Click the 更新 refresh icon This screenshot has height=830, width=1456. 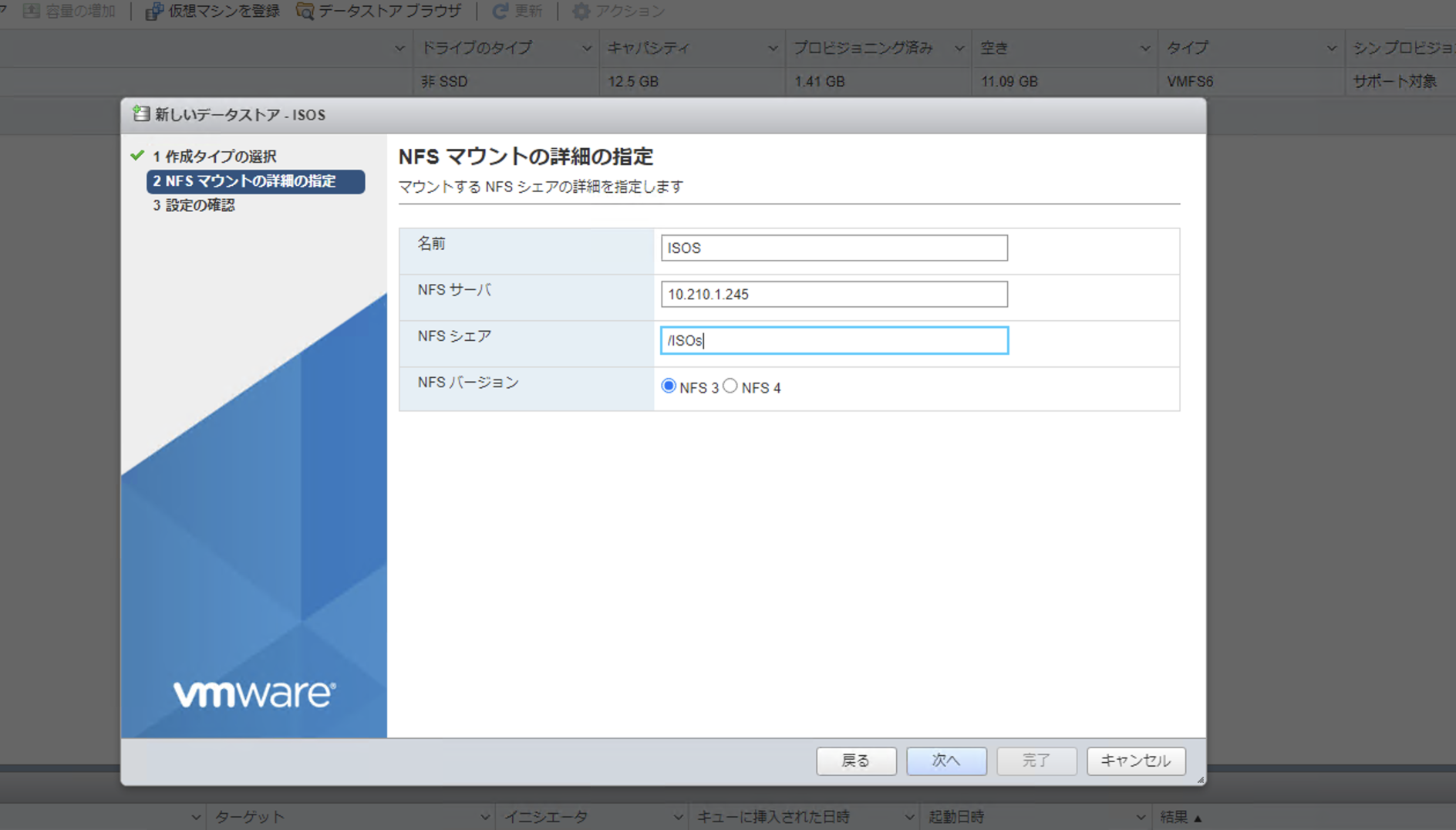499,11
